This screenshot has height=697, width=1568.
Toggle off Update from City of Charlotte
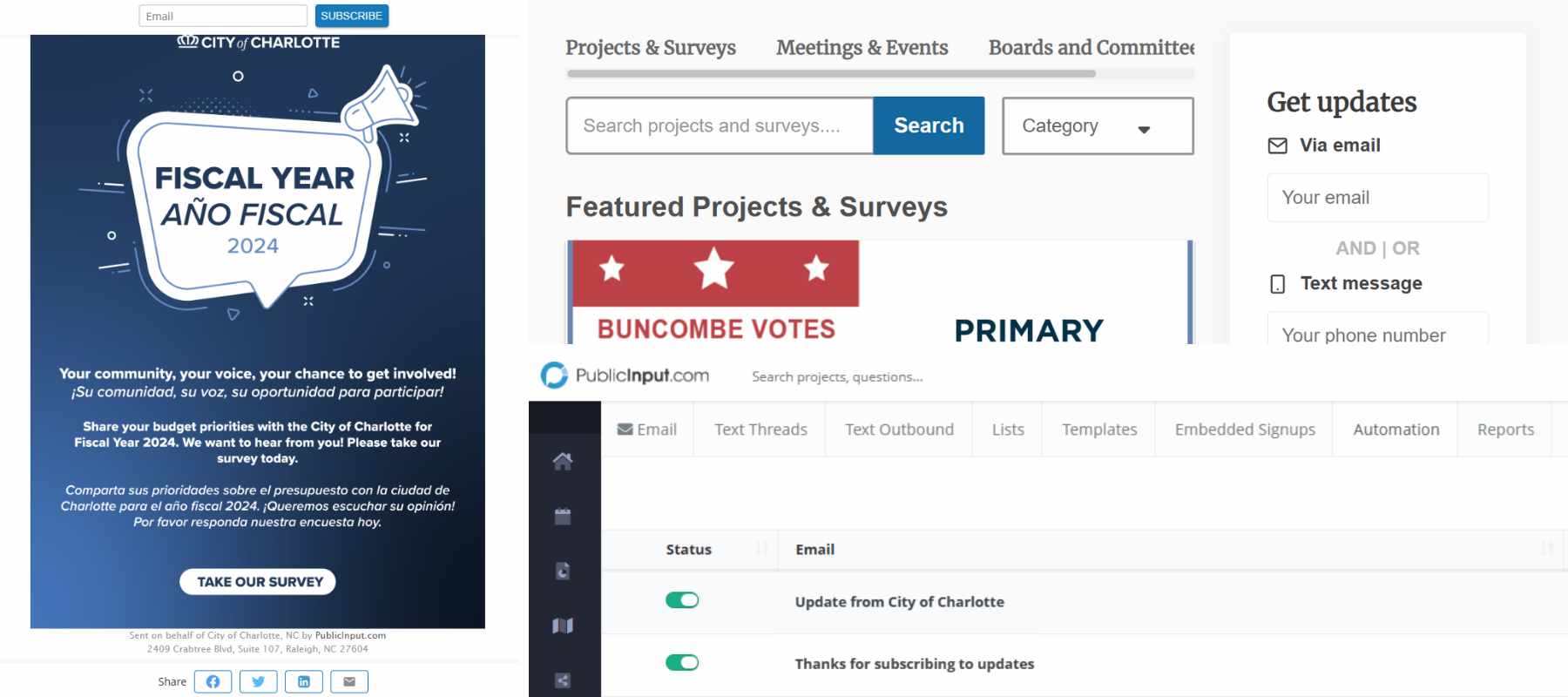[x=682, y=600]
